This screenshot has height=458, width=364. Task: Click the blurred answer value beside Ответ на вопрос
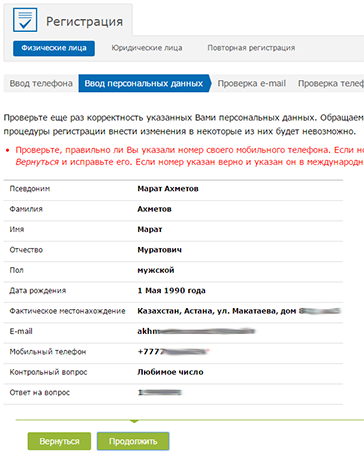click(x=160, y=393)
